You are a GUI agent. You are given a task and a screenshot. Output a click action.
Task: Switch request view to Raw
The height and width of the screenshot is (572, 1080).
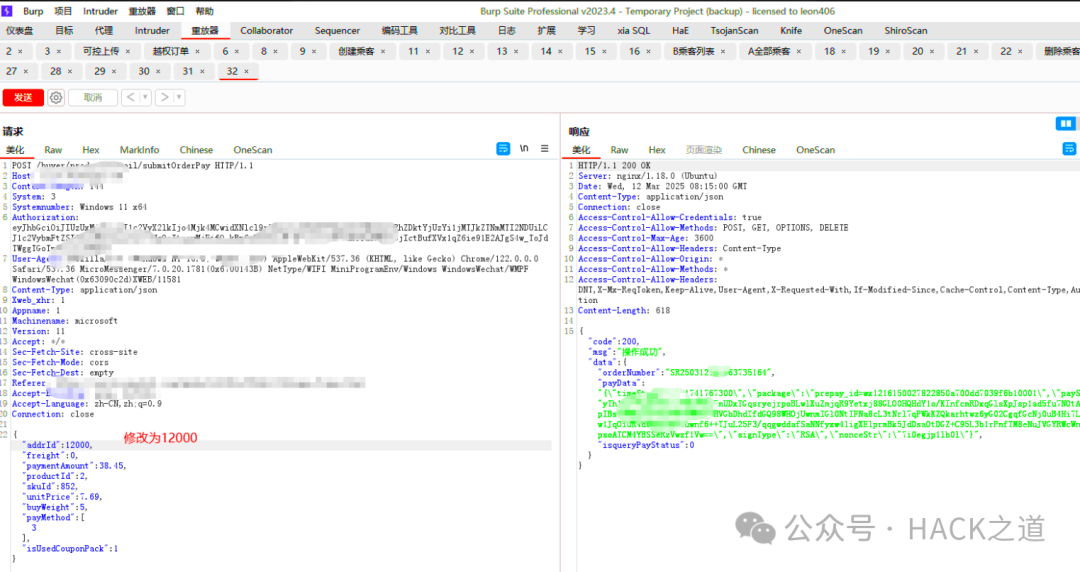coord(53,150)
